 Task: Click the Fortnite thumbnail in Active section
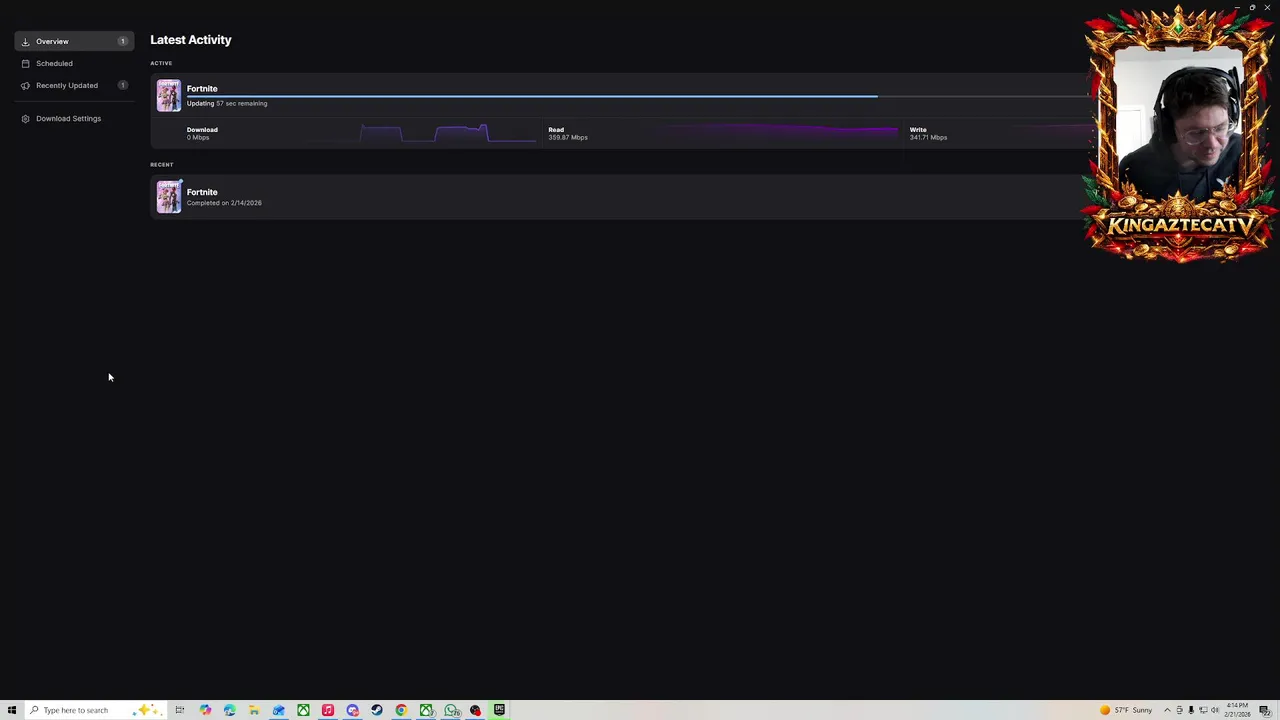(168, 96)
